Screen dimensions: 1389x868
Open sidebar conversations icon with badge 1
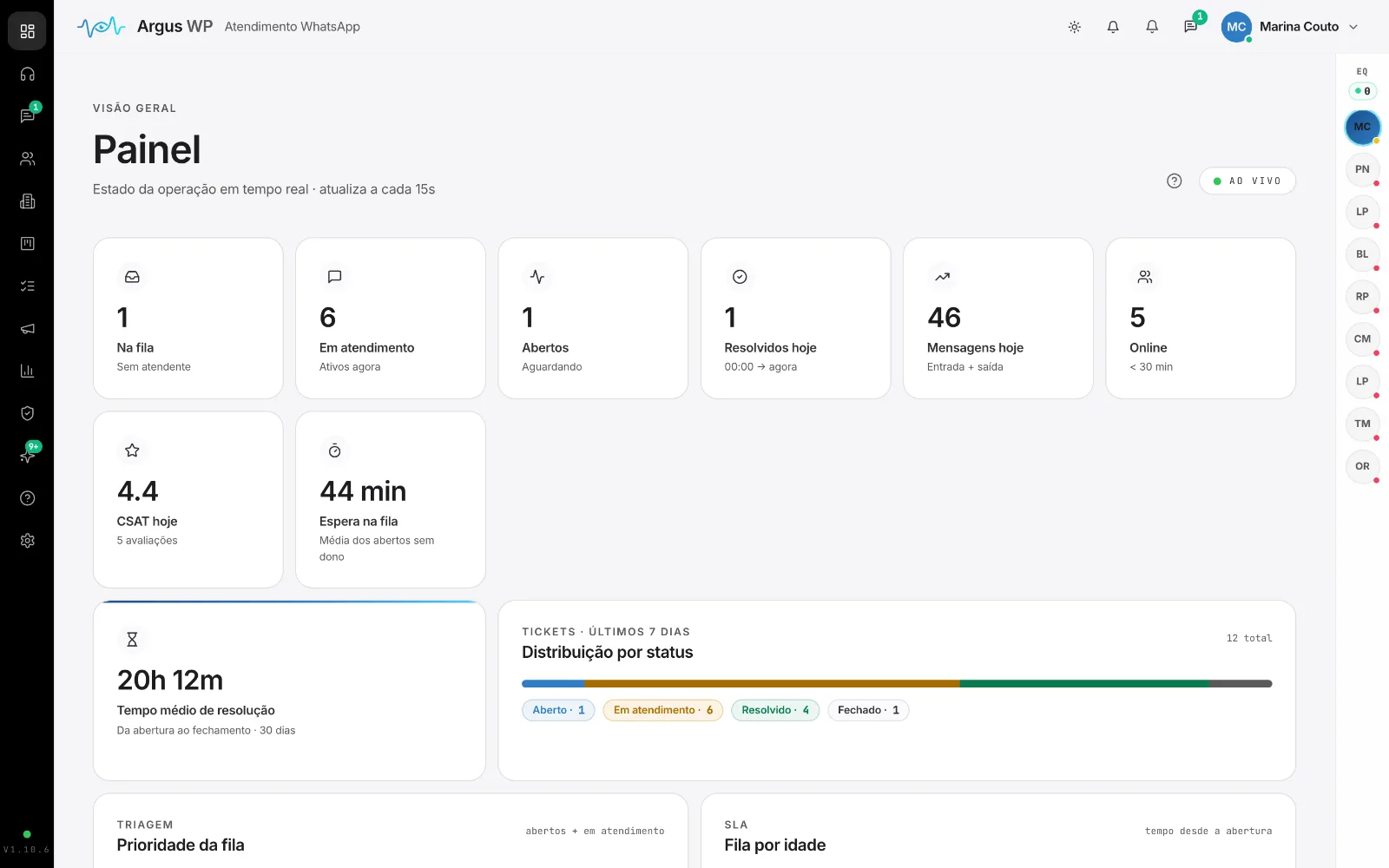coord(27,116)
